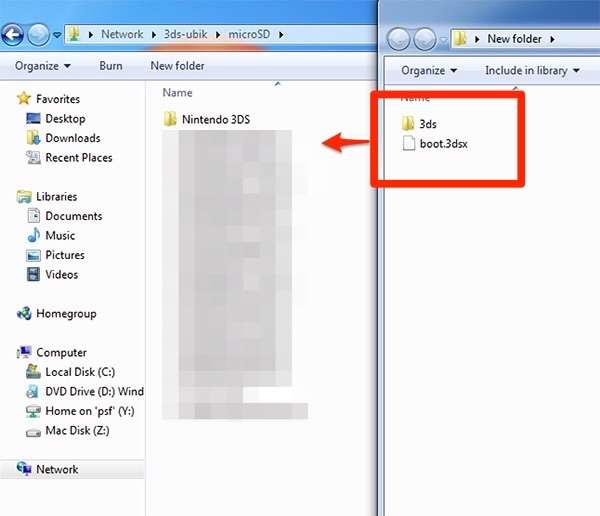Click New folder breadcrumb in right window
Screen dimensions: 600x516
pyautogui.click(x=514, y=39)
